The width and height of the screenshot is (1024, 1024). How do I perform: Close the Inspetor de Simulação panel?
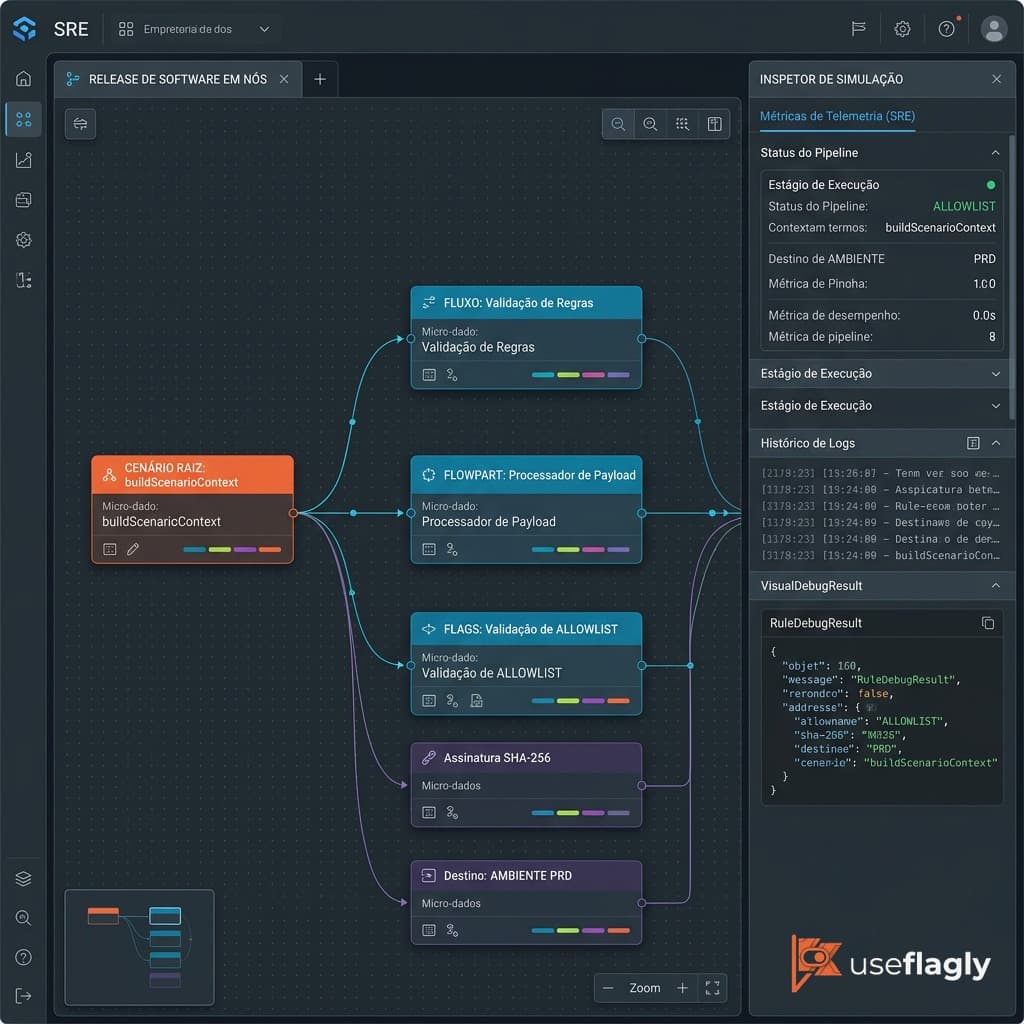pos(996,79)
